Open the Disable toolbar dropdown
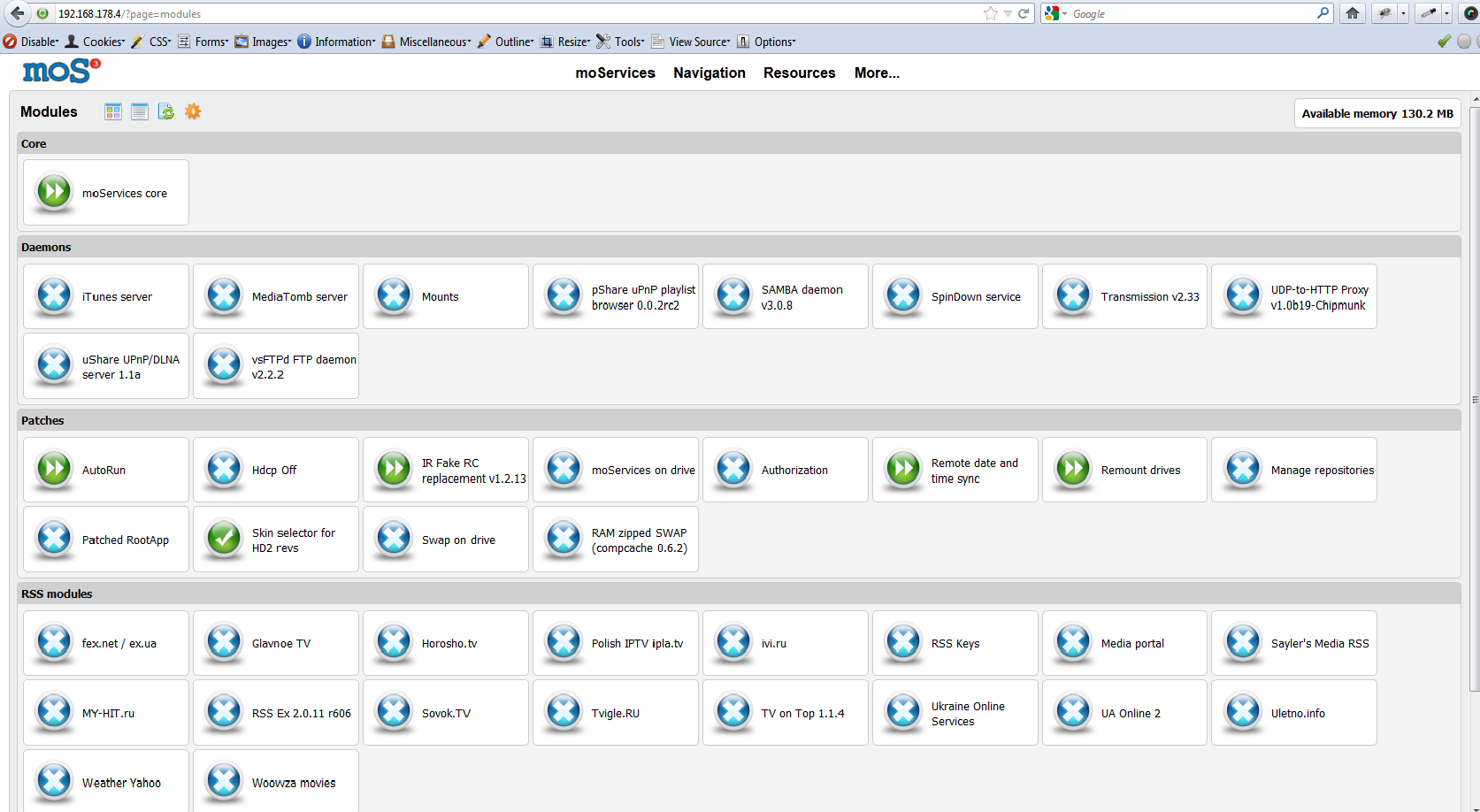The width and height of the screenshot is (1480, 812). point(31,42)
